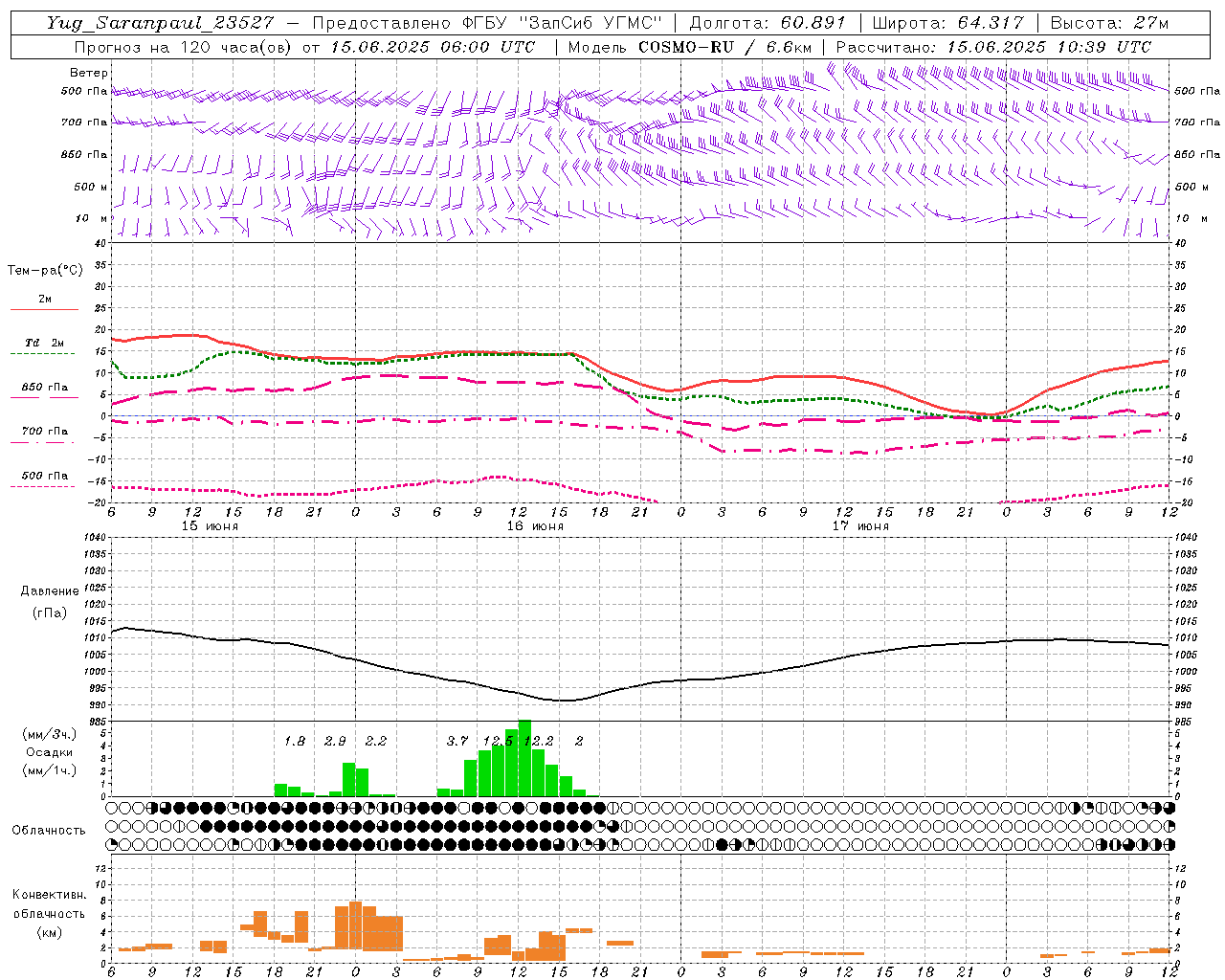1225x980 pixels.
Task: Click the Осадки precipitation label
Action: click(49, 752)
